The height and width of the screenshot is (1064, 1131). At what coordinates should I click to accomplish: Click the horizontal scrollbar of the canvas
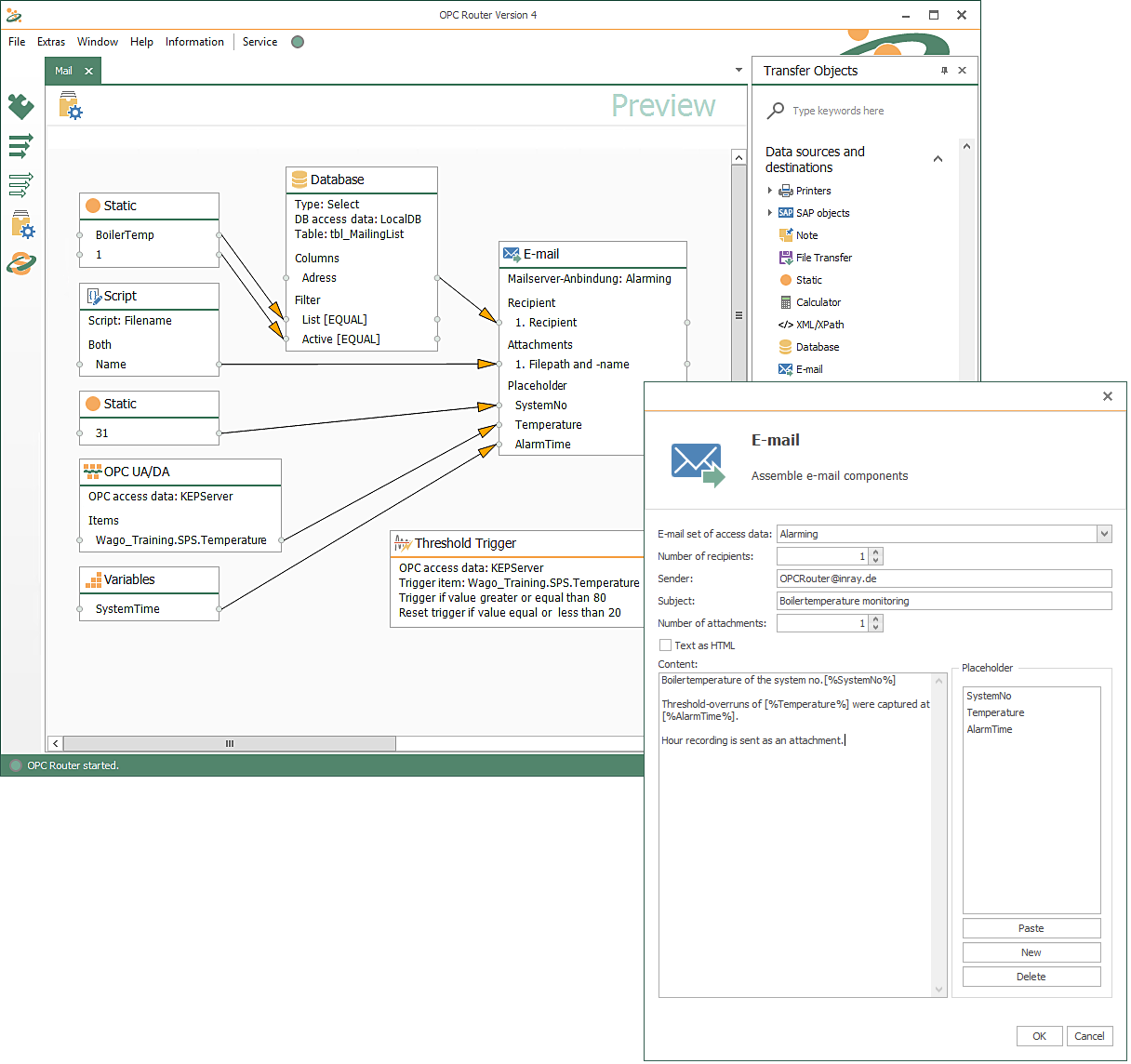(x=229, y=743)
